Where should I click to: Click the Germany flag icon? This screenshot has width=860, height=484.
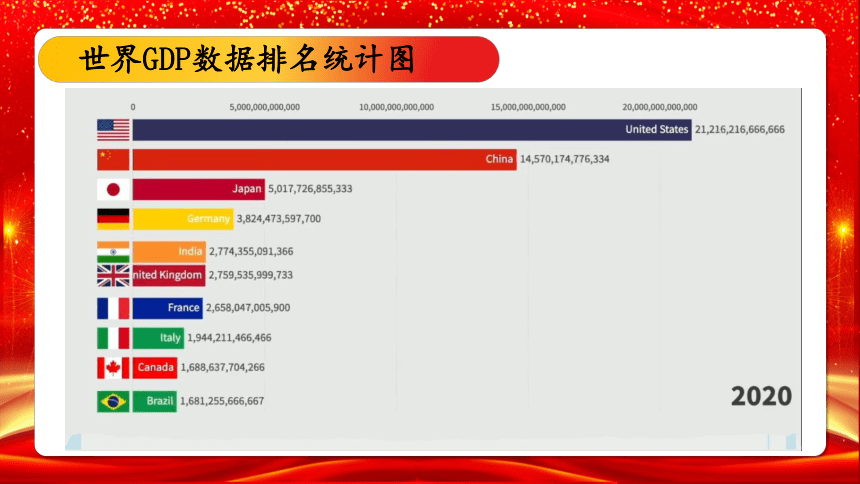(114, 219)
